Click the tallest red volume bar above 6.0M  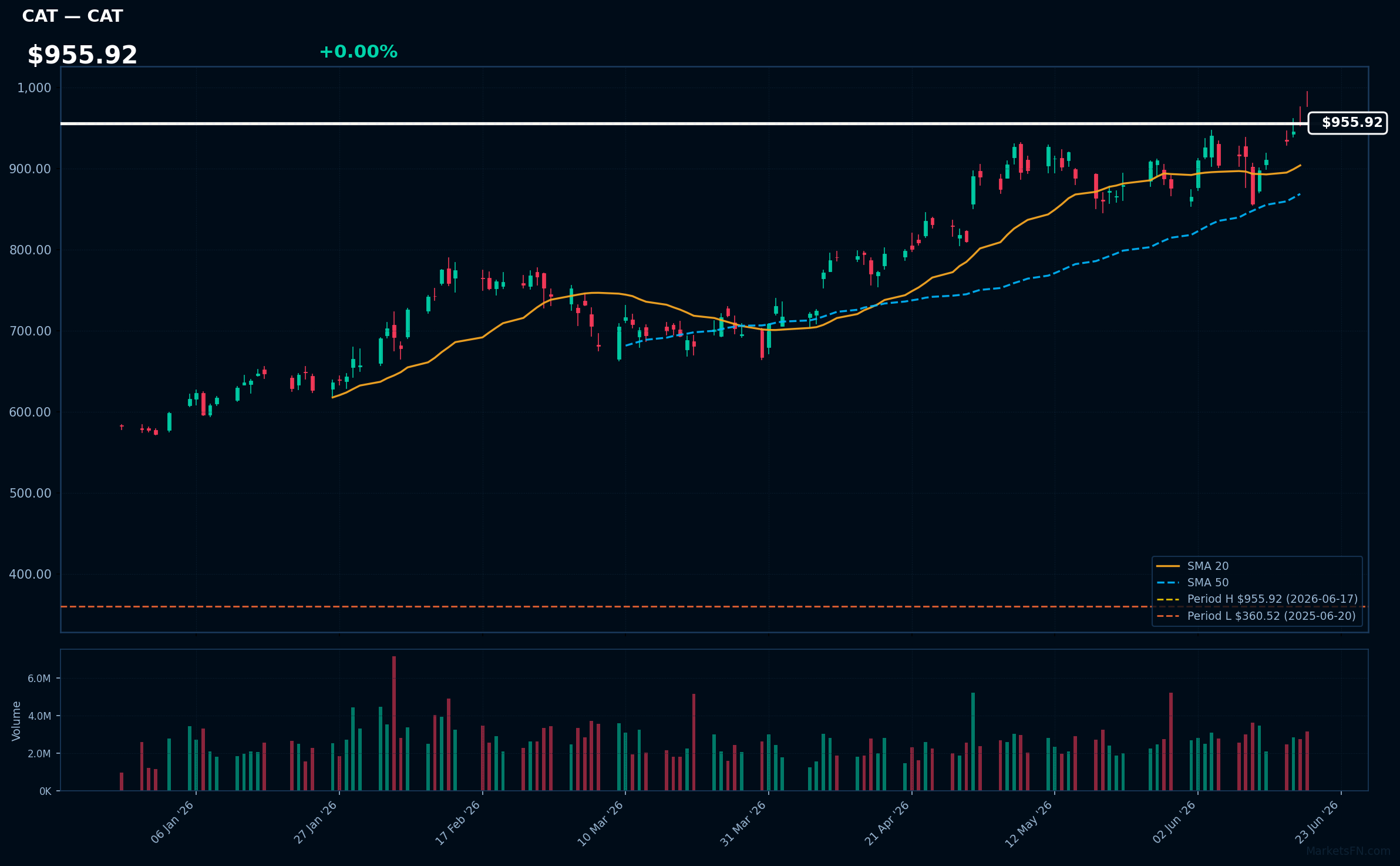point(394,724)
